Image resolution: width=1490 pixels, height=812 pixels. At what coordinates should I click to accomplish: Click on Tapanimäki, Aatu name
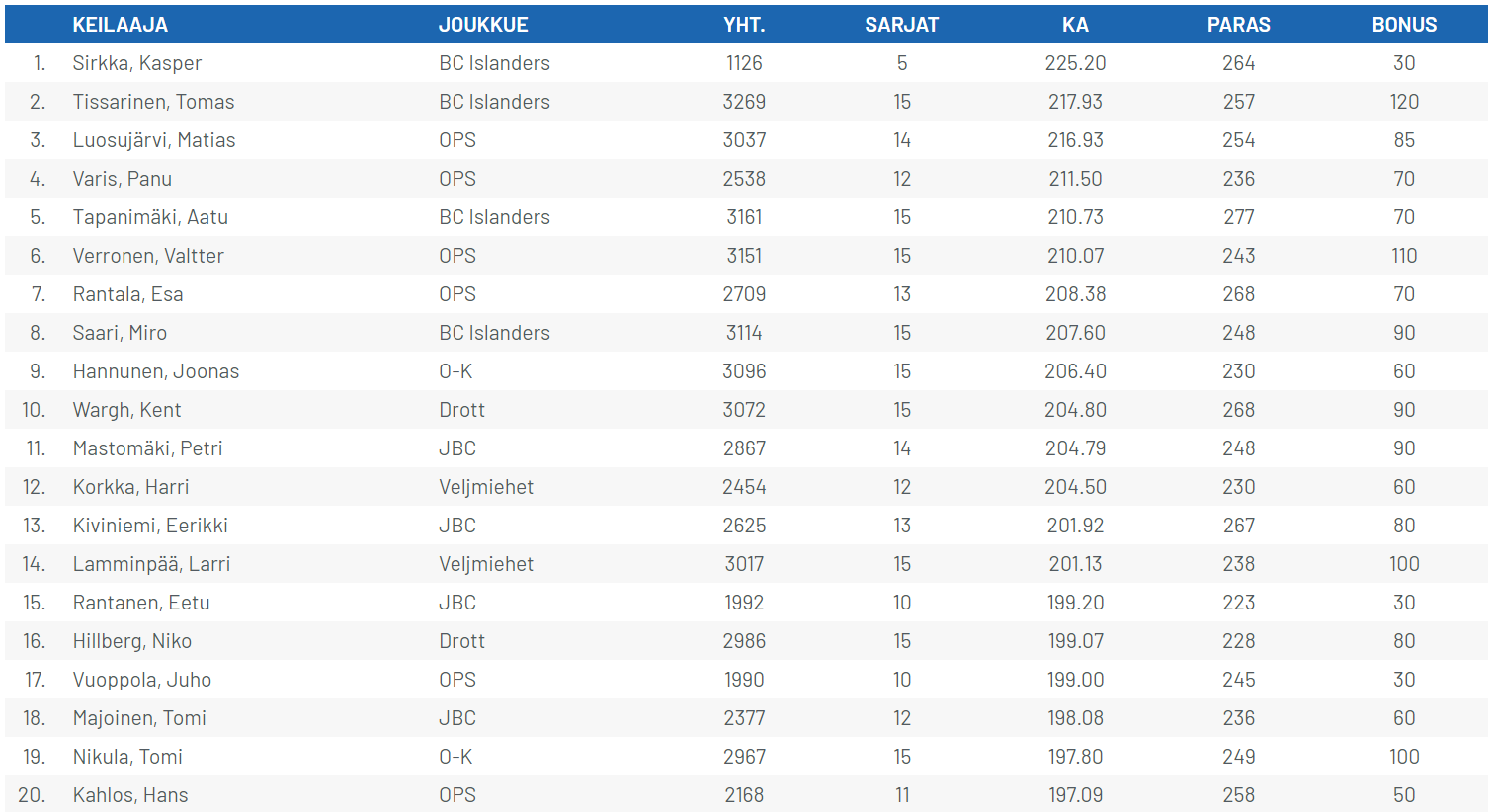(150, 217)
